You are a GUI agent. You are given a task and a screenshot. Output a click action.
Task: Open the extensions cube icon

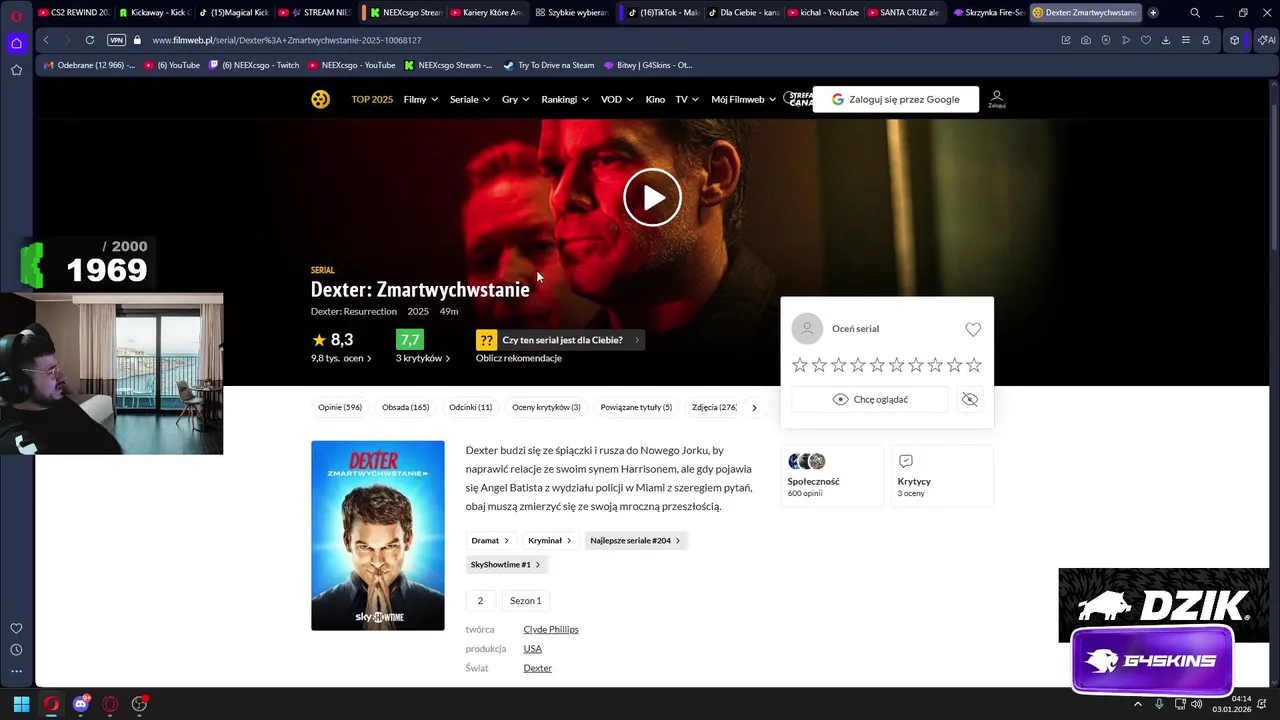1235,40
